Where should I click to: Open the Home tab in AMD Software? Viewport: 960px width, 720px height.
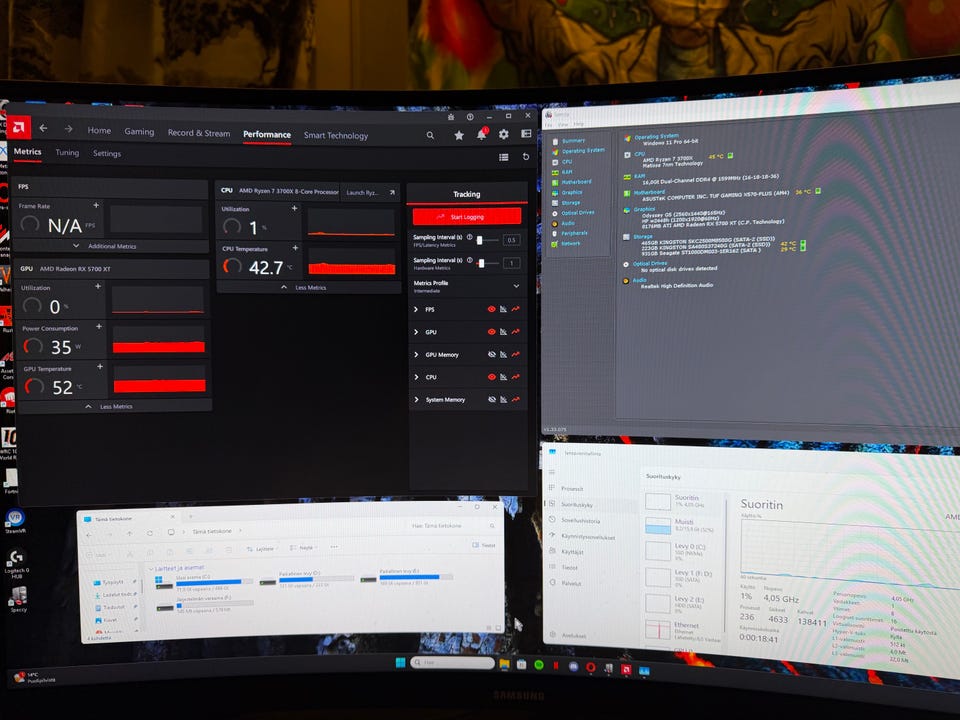pos(99,130)
